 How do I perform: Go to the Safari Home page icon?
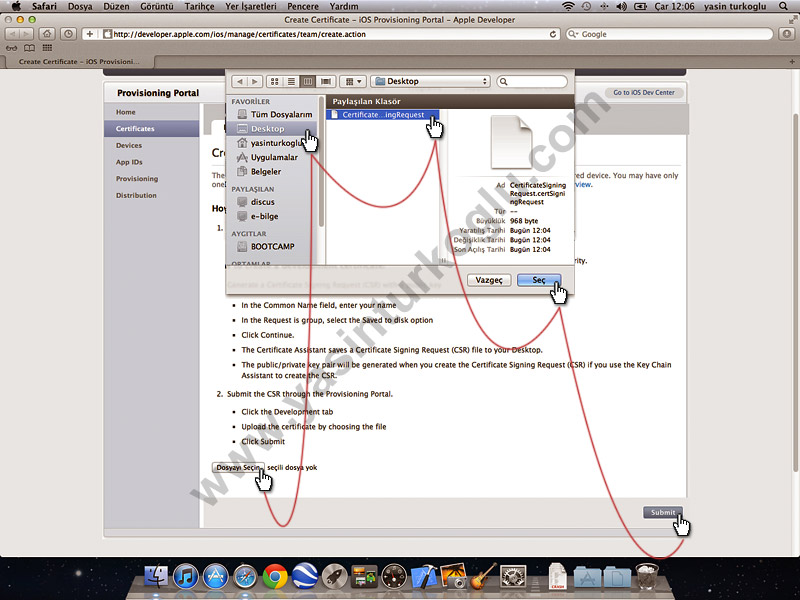pyautogui.click(x=47, y=34)
